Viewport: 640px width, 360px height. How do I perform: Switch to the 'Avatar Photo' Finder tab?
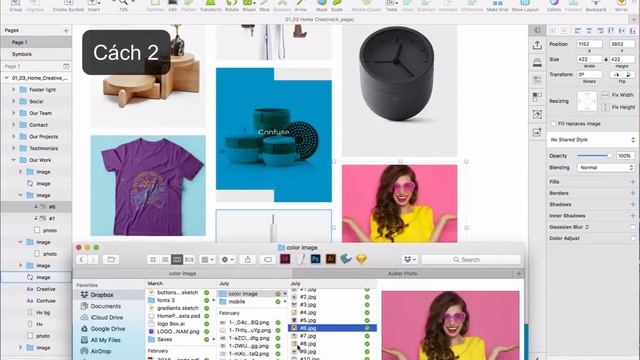[402, 273]
